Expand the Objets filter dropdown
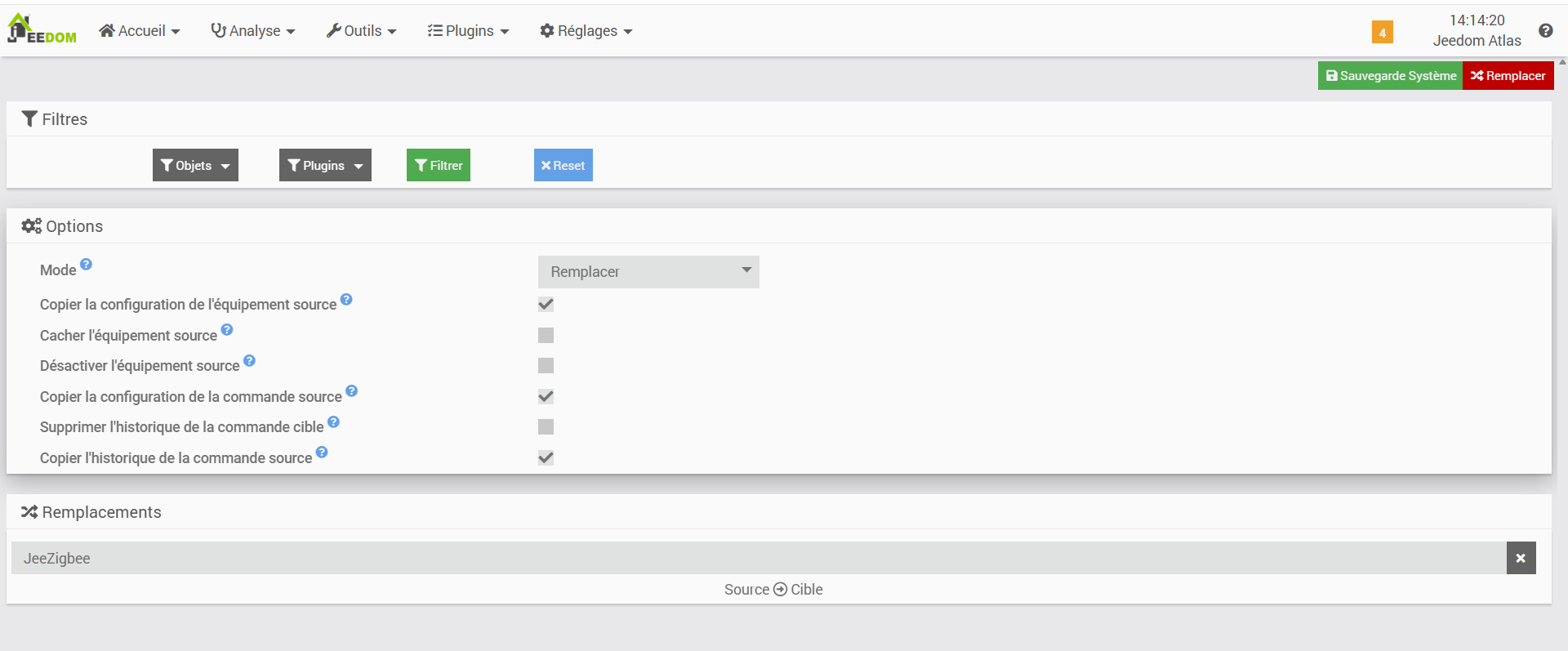The width and height of the screenshot is (1568, 651). 195,165
